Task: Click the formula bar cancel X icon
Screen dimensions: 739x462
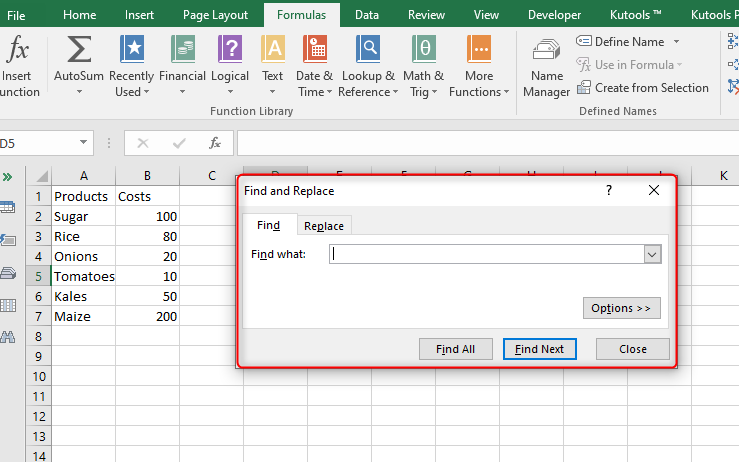Action: click(x=143, y=143)
